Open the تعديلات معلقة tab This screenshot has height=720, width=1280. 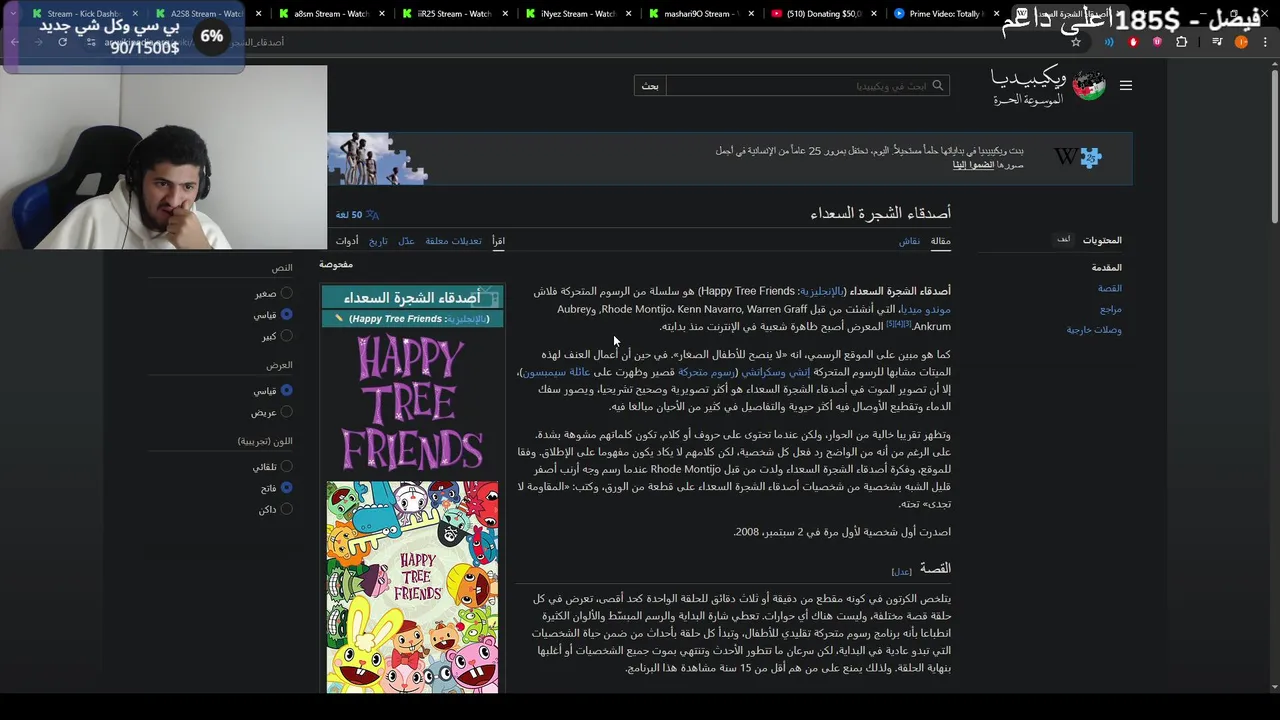(453, 241)
